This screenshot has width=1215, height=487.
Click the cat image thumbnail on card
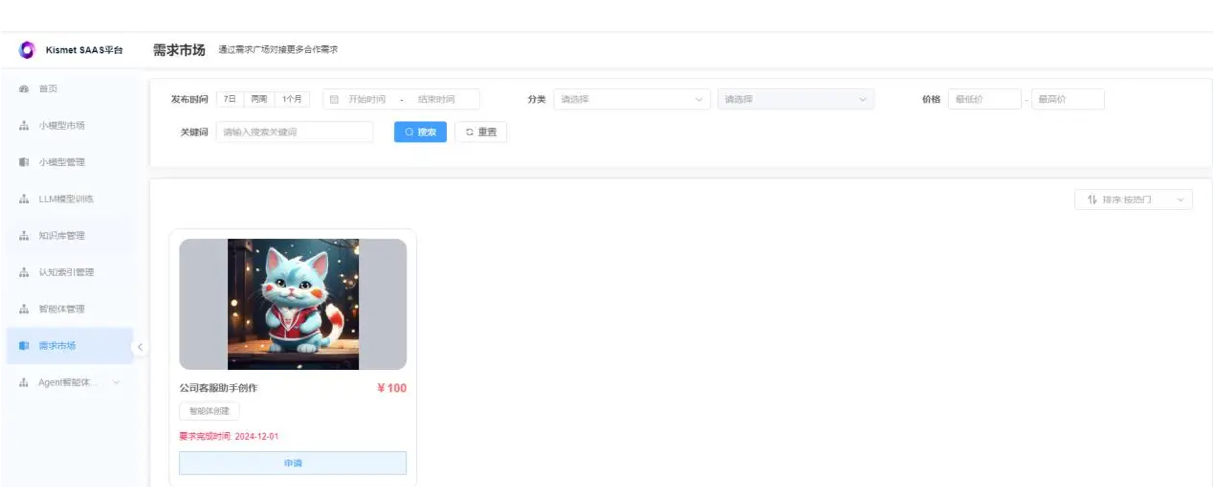[x=293, y=304]
